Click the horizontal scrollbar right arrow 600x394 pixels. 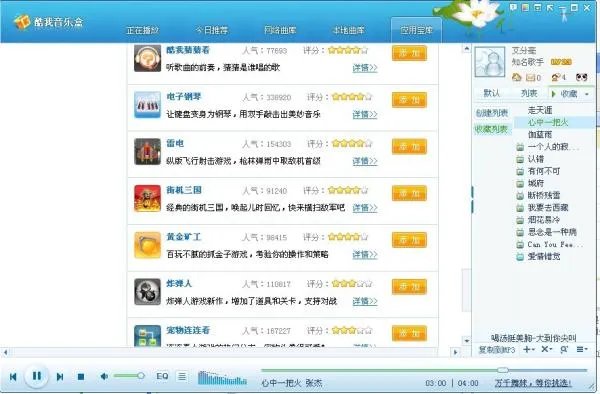coord(455,352)
